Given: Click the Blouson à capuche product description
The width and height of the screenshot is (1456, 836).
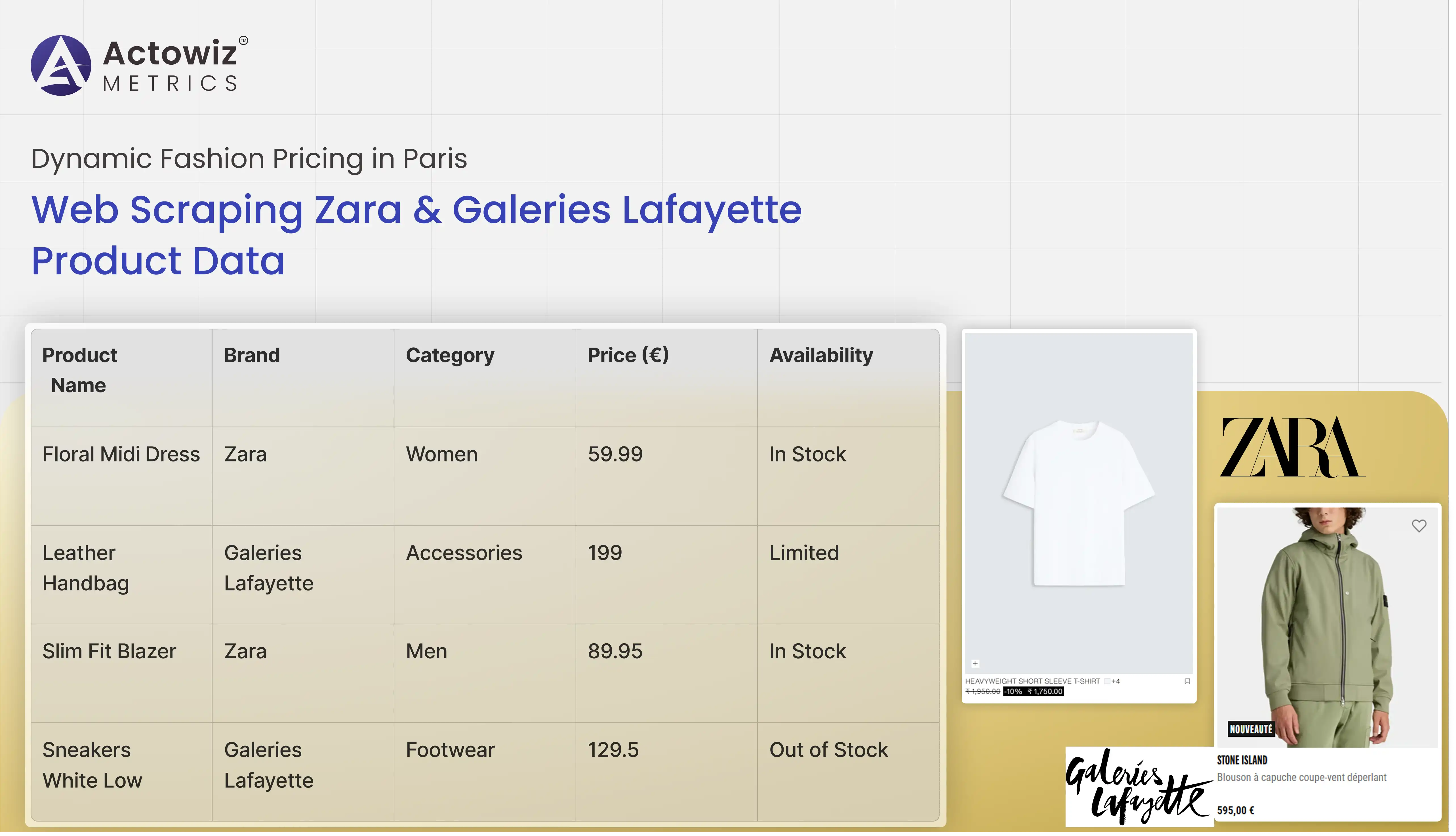Looking at the screenshot, I should (1301, 778).
